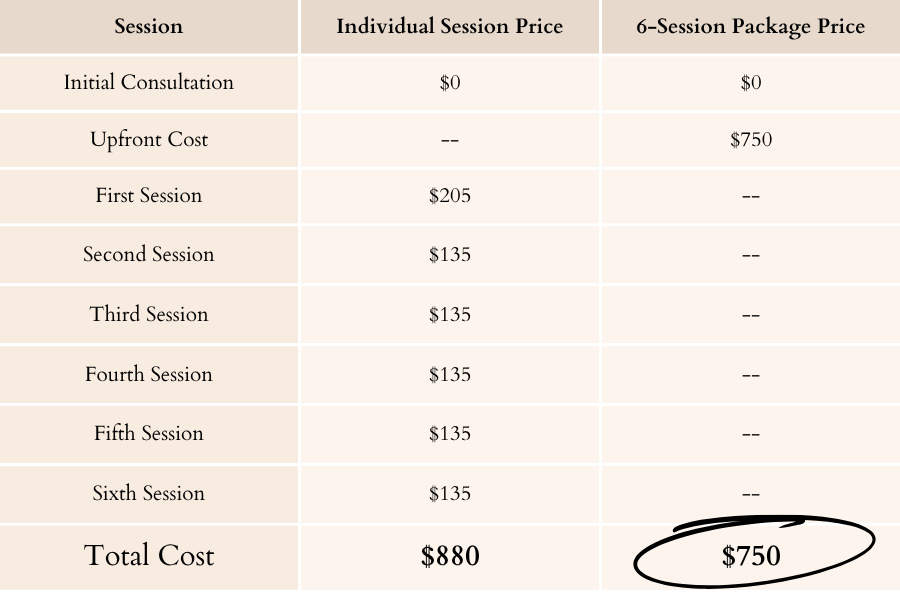Select the Fifth Session row label
Viewport: 900px width, 600px height.
pos(149,433)
